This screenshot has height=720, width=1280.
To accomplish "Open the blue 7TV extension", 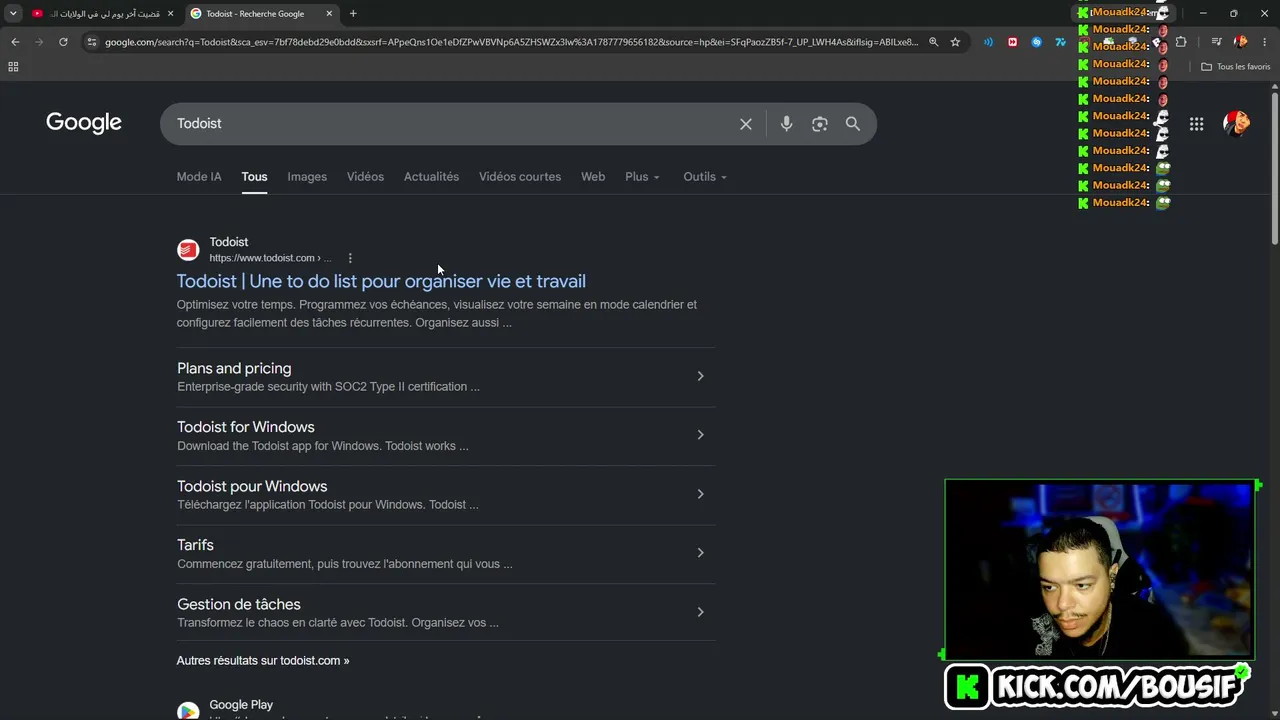I will pos(1060,42).
